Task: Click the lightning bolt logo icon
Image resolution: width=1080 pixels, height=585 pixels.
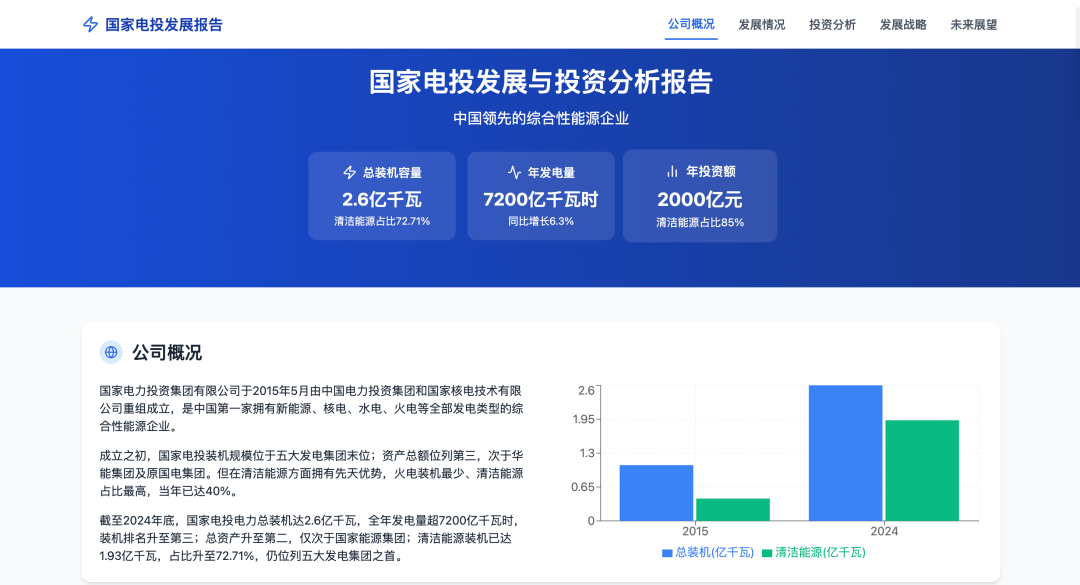Action: point(90,25)
